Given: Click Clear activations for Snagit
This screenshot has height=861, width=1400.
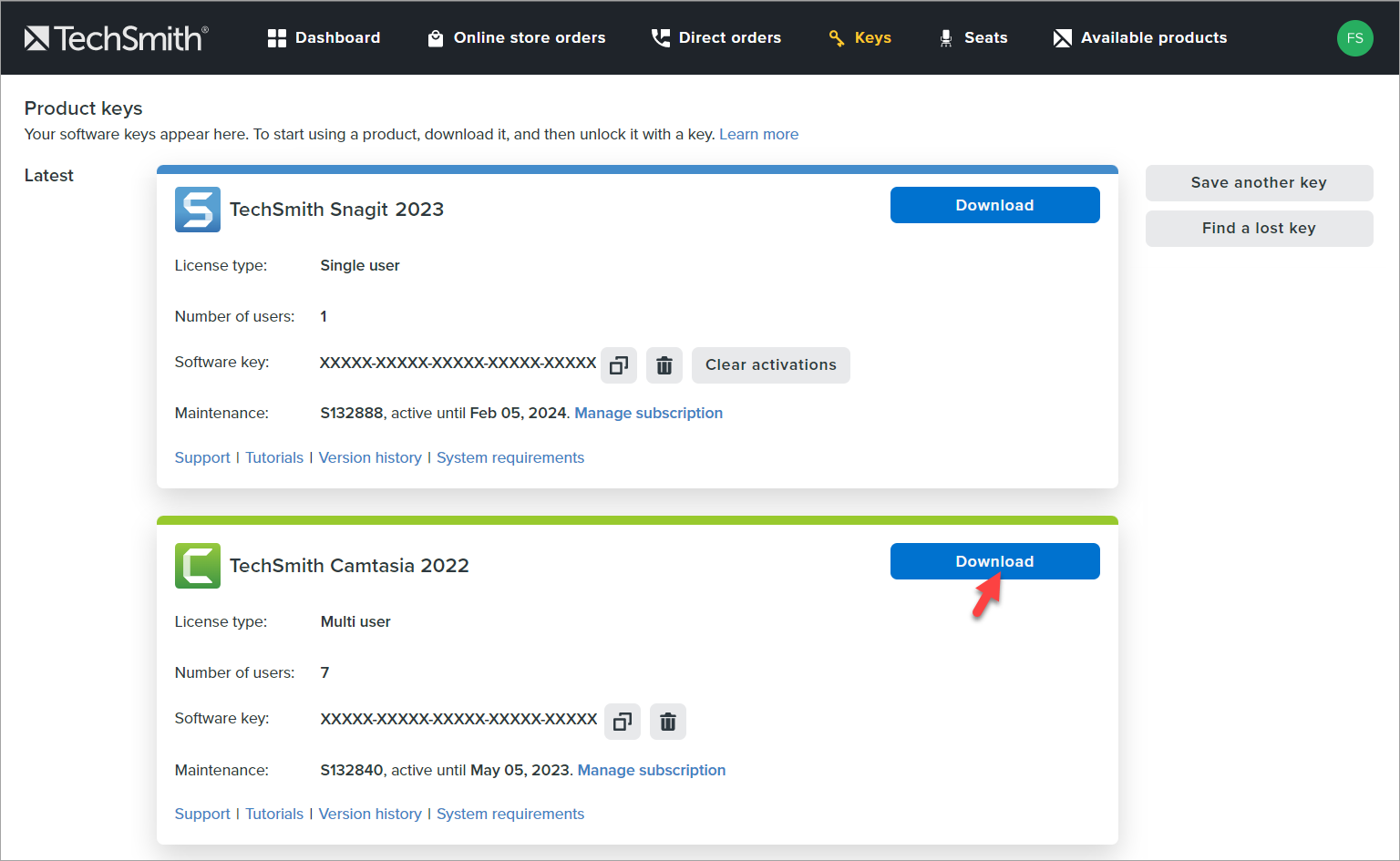Looking at the screenshot, I should coord(770,364).
